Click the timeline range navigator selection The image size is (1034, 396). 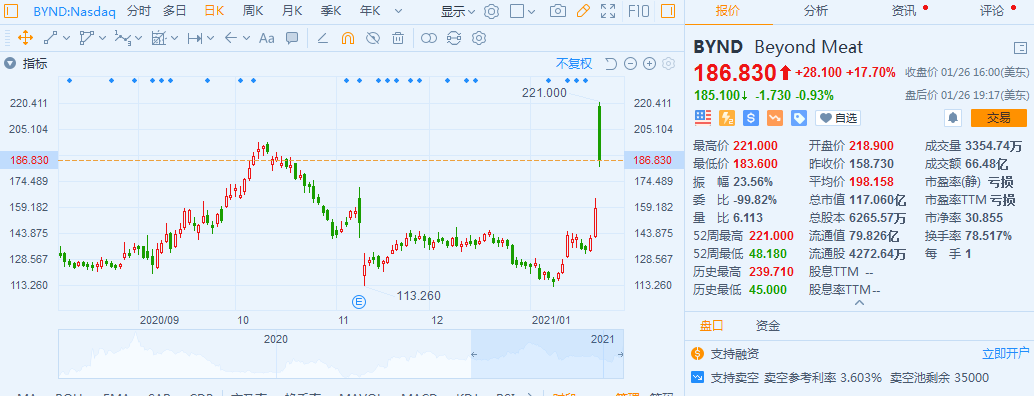[x=547, y=354]
